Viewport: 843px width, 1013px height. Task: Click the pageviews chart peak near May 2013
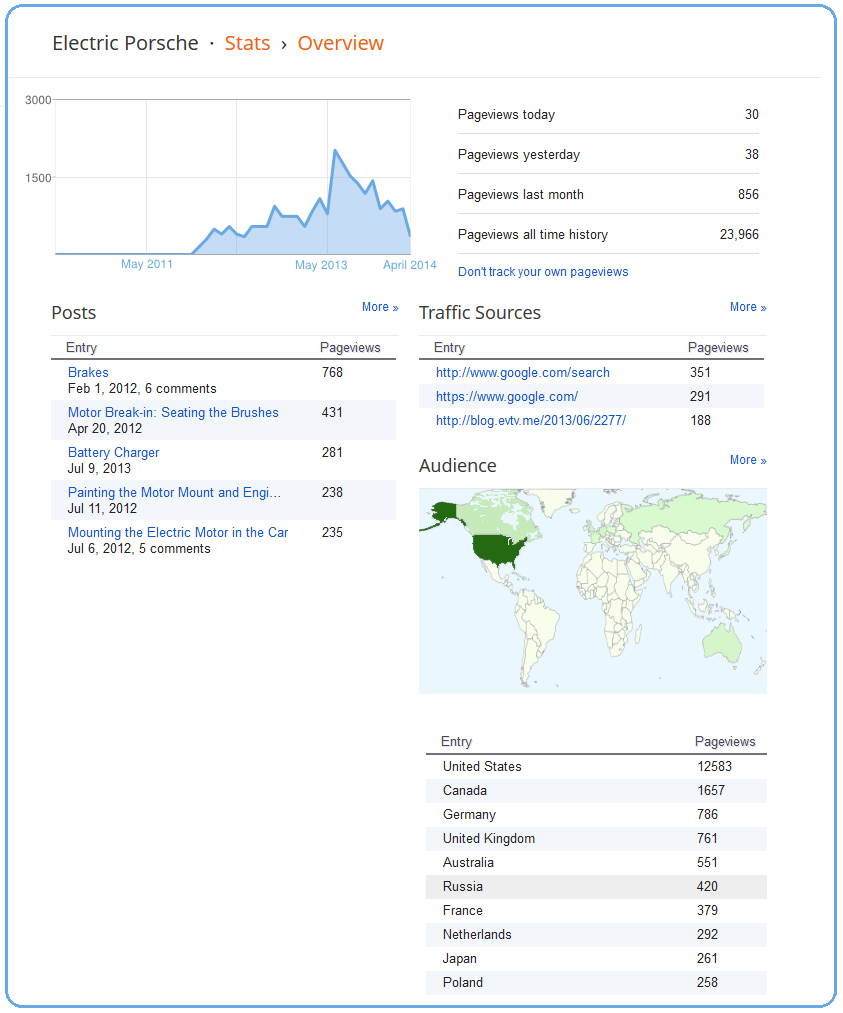[x=335, y=151]
